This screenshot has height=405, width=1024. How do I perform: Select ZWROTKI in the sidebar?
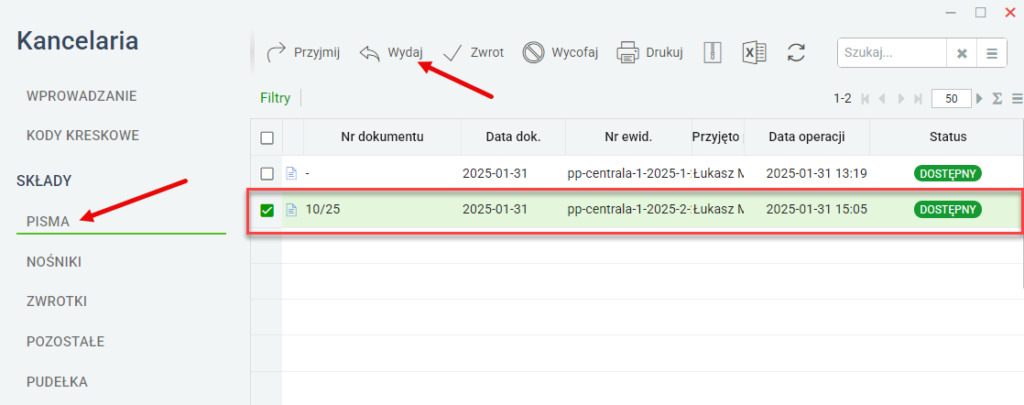(57, 302)
